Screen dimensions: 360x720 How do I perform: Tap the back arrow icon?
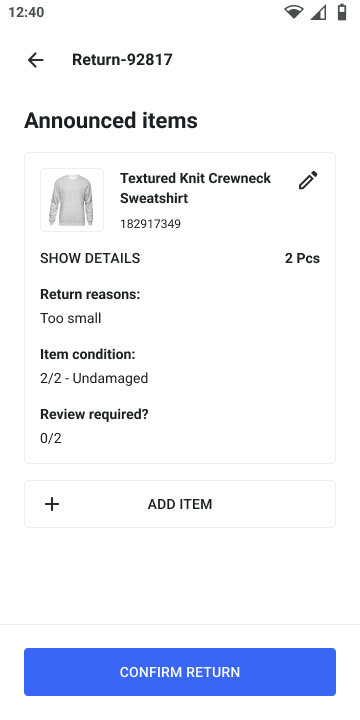[35, 60]
